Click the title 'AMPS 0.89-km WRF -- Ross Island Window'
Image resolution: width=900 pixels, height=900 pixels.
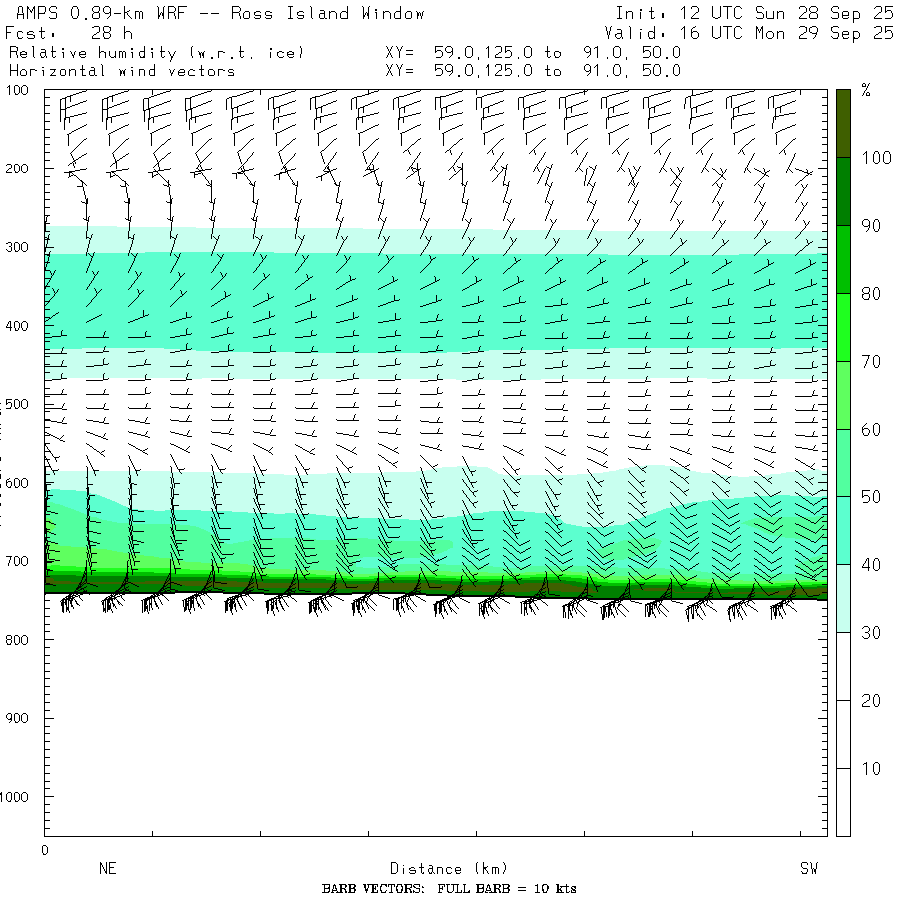click(x=220, y=13)
